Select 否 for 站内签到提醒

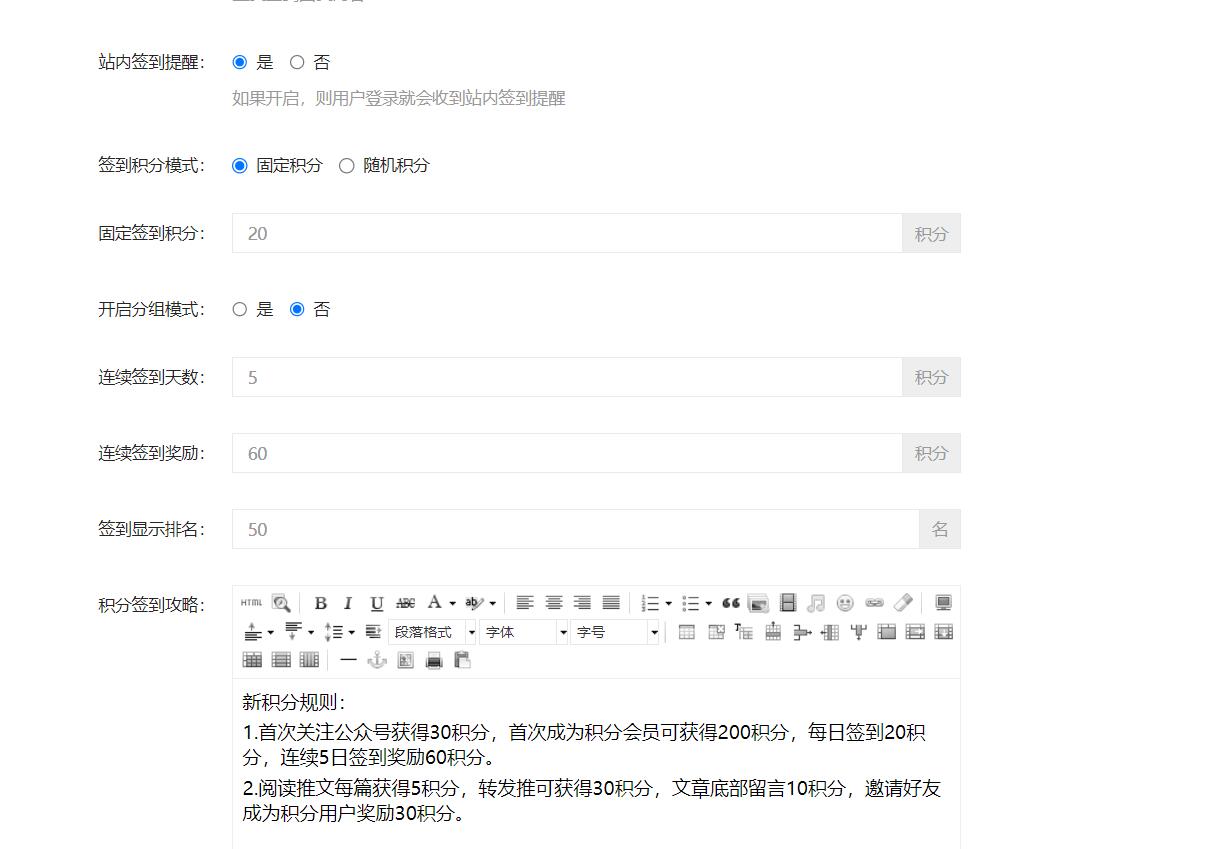297,62
